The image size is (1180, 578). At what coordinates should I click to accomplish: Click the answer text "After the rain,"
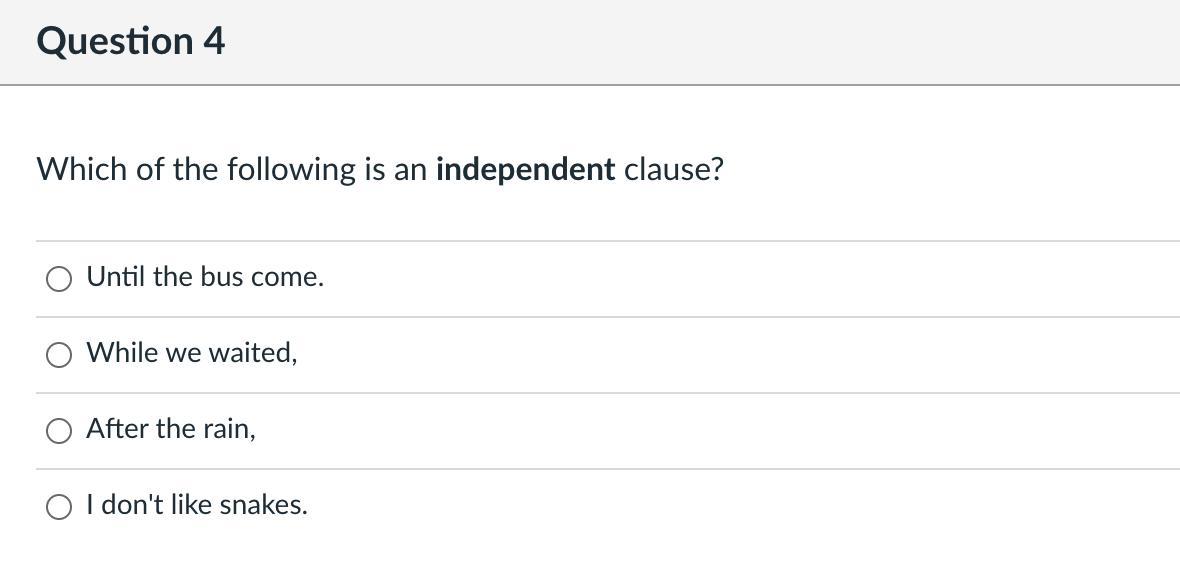tap(171, 429)
